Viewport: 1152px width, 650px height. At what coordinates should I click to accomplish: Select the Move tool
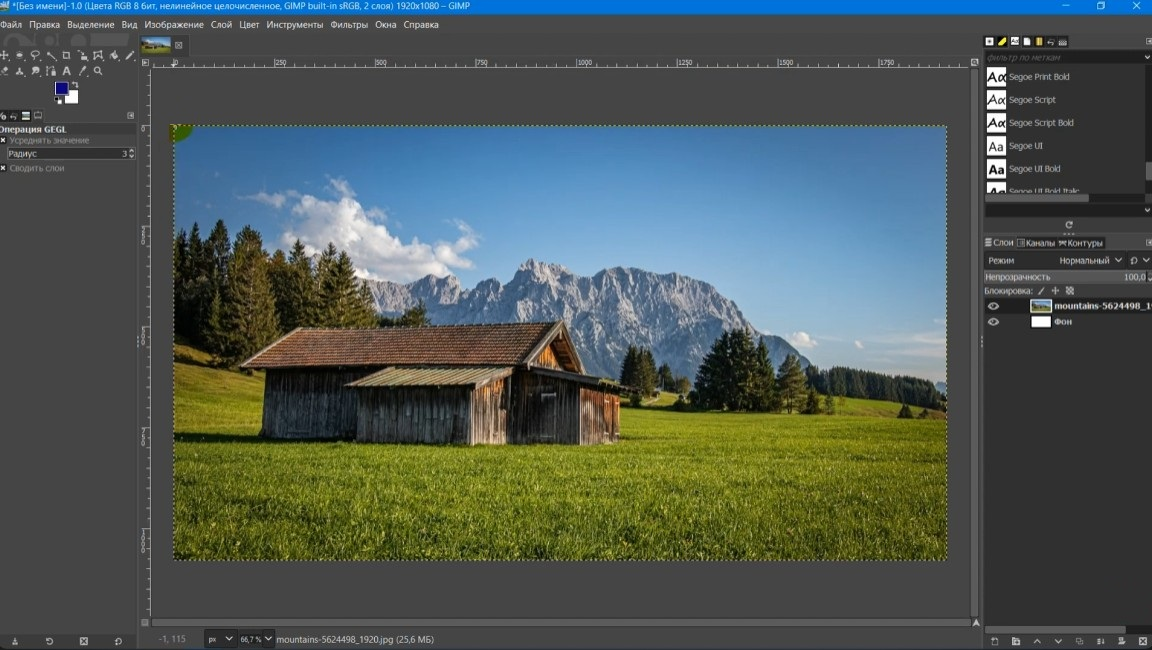[4, 55]
